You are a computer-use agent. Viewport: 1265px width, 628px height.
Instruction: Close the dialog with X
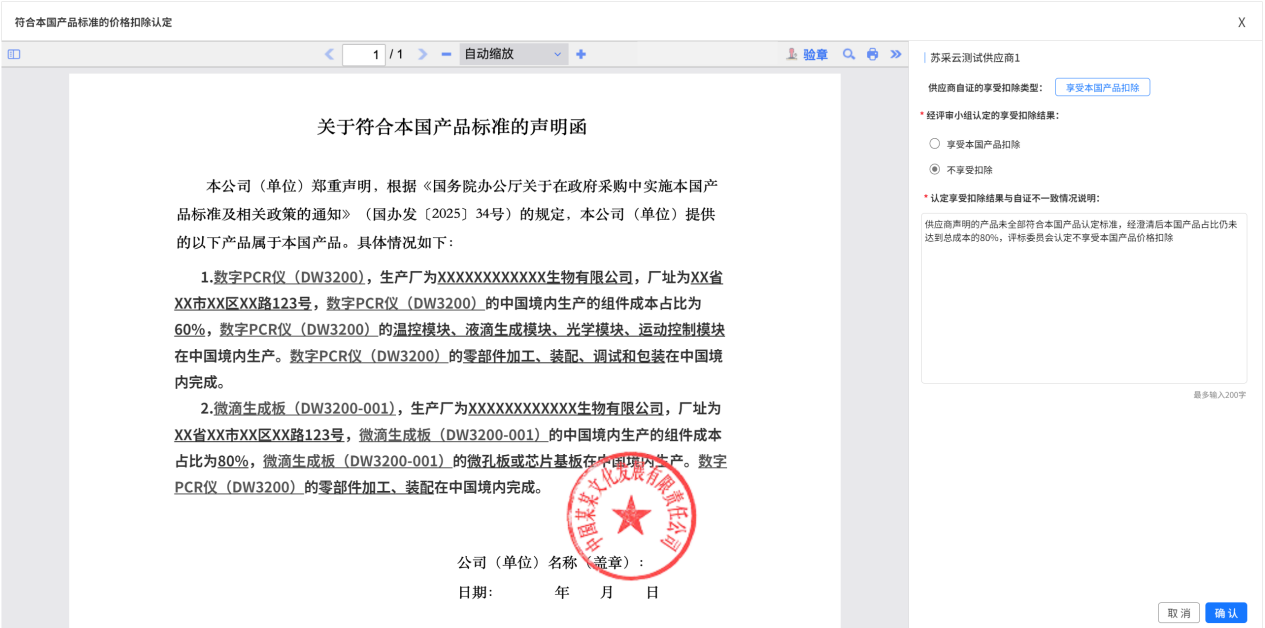[1241, 22]
